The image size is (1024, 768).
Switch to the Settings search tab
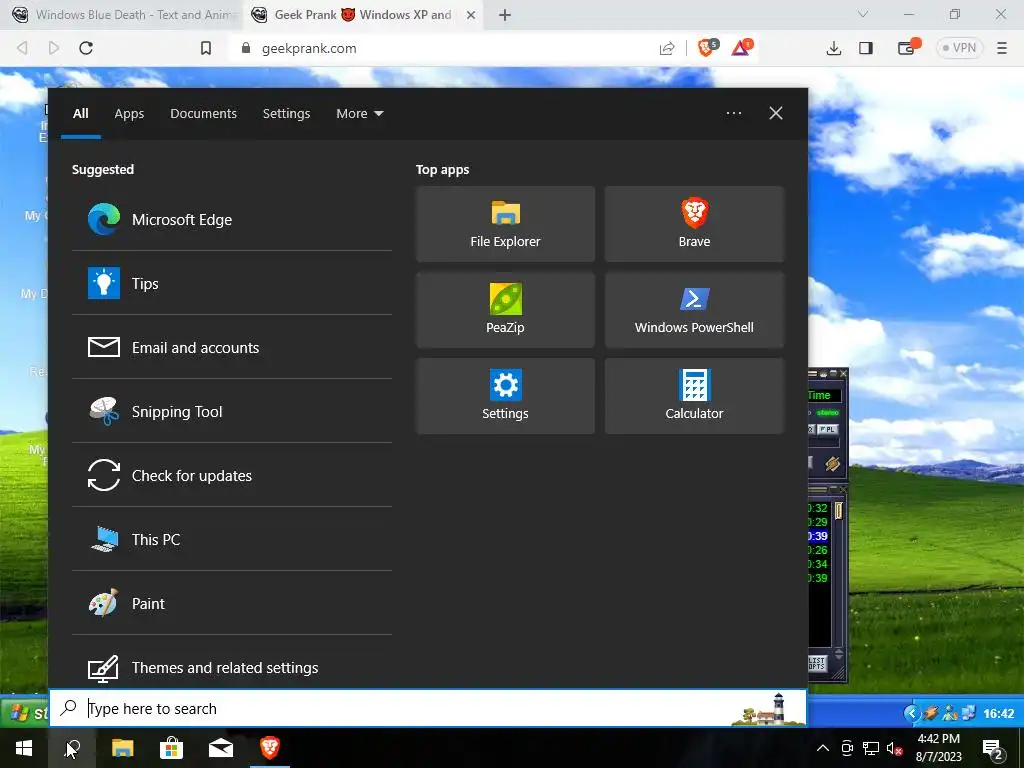[286, 114]
